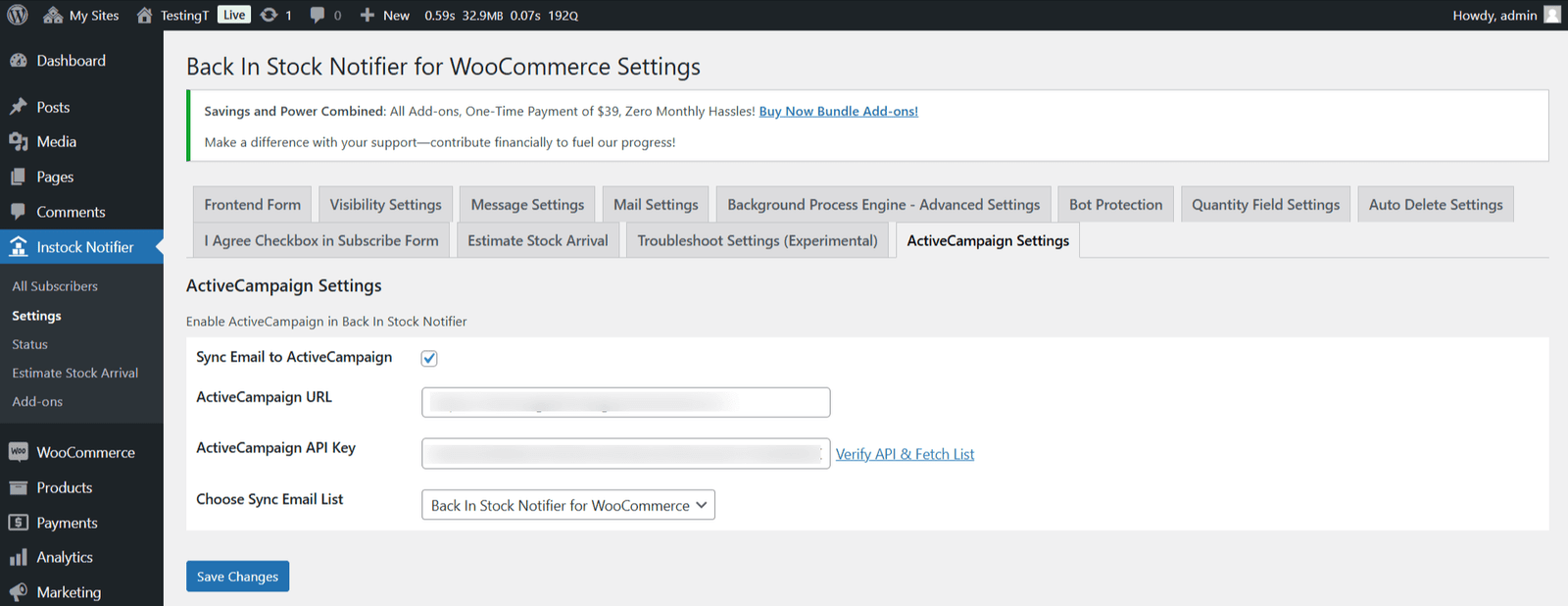1568x606 pixels.
Task: Go to the Mail Settings tab
Action: tap(656, 204)
